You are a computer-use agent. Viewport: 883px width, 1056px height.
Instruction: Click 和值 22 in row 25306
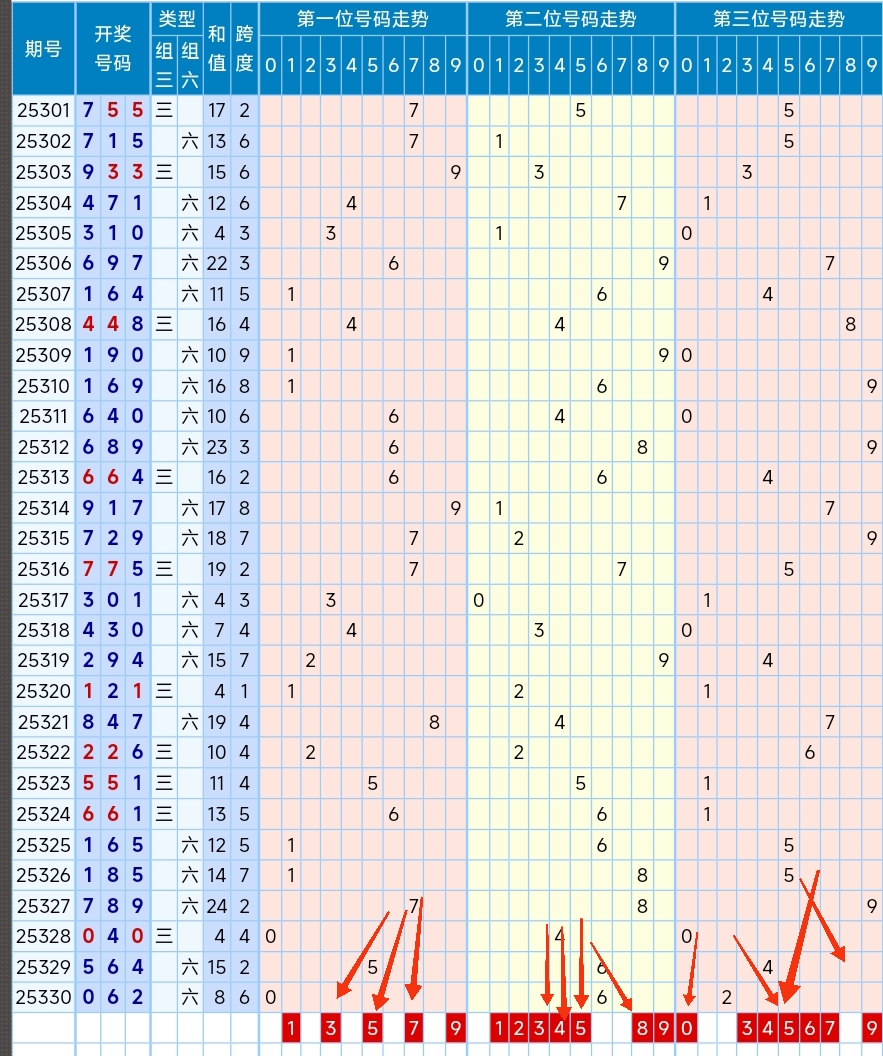click(x=217, y=263)
